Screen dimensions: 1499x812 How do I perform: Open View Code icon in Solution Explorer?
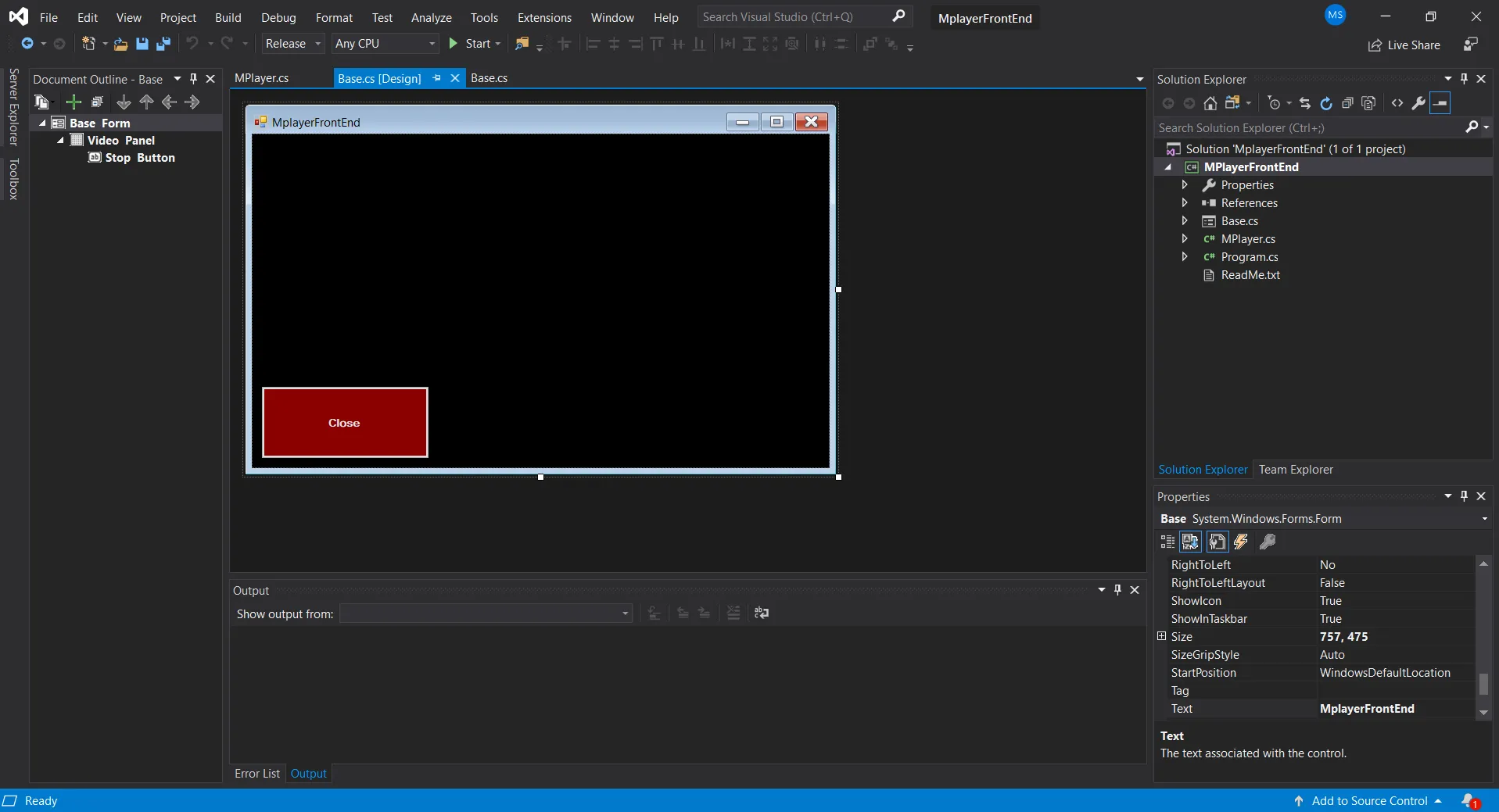(x=1397, y=103)
